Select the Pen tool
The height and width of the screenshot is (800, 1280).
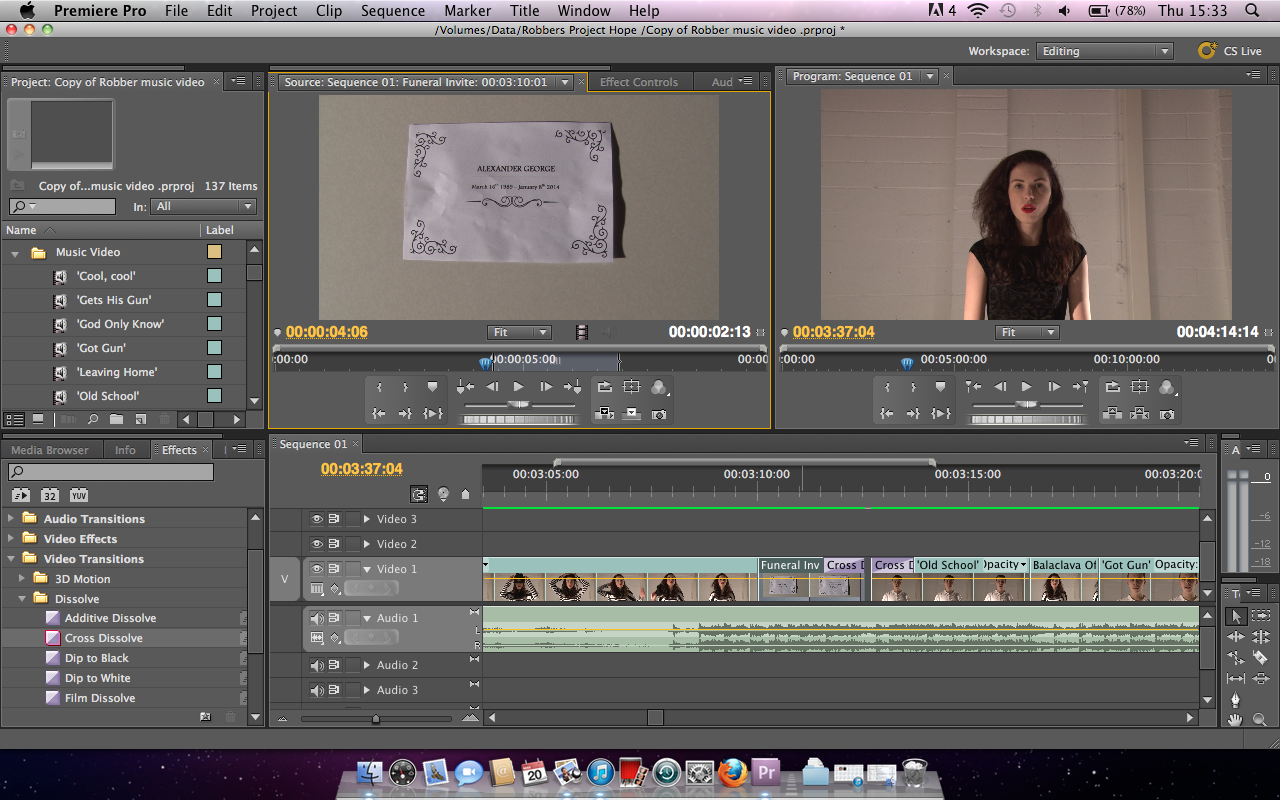click(1236, 699)
